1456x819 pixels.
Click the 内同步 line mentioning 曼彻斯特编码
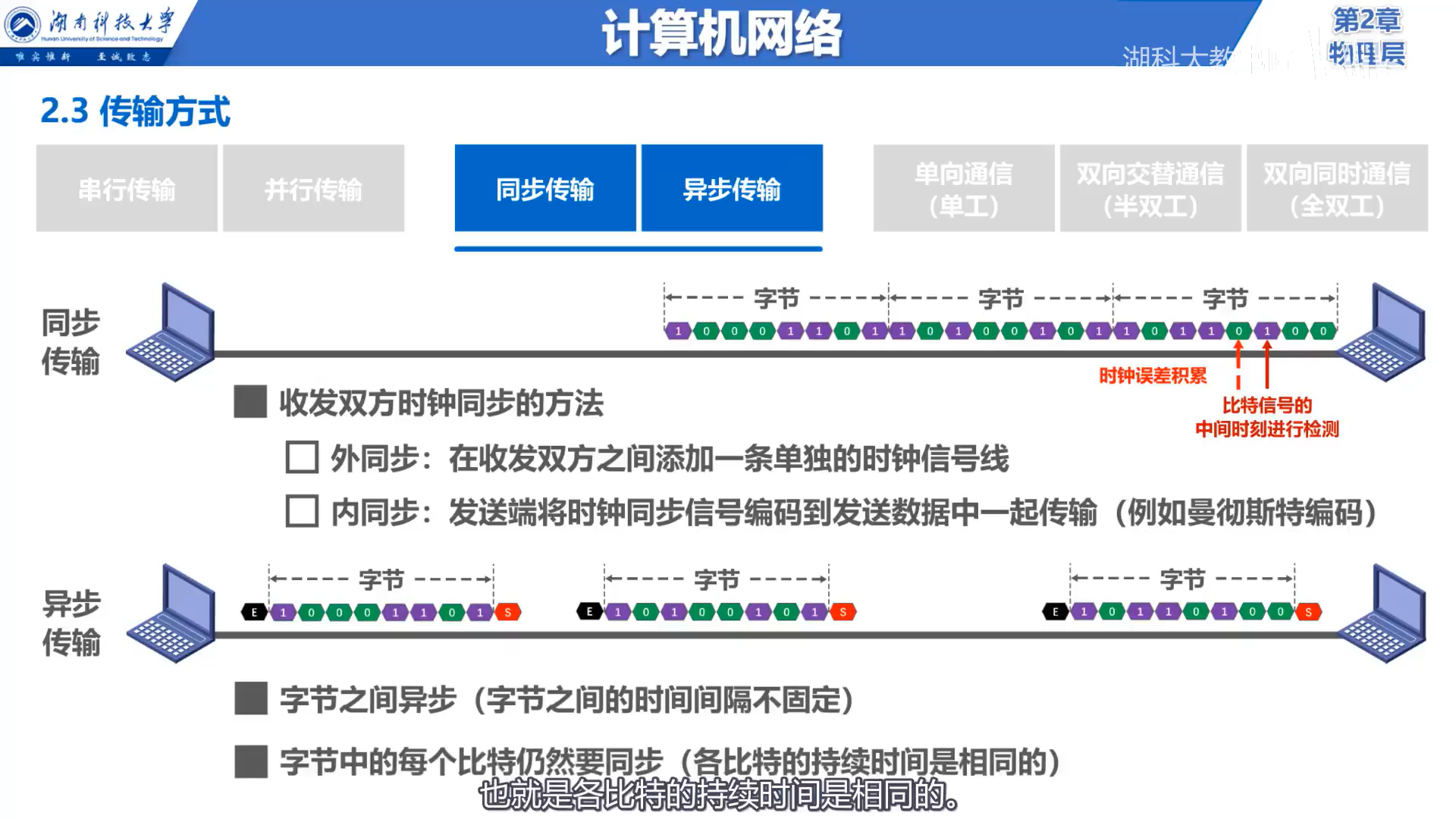coord(854,513)
